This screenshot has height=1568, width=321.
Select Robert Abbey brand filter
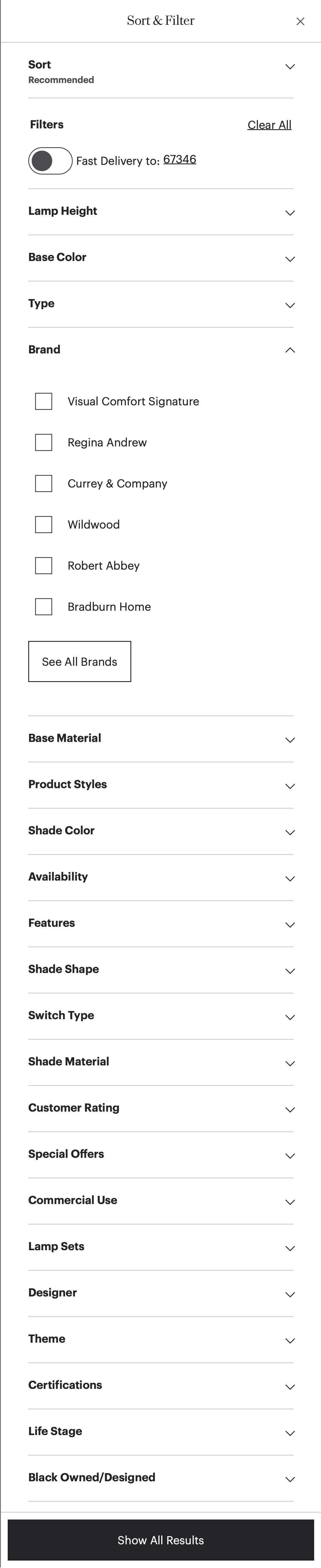[x=43, y=565]
